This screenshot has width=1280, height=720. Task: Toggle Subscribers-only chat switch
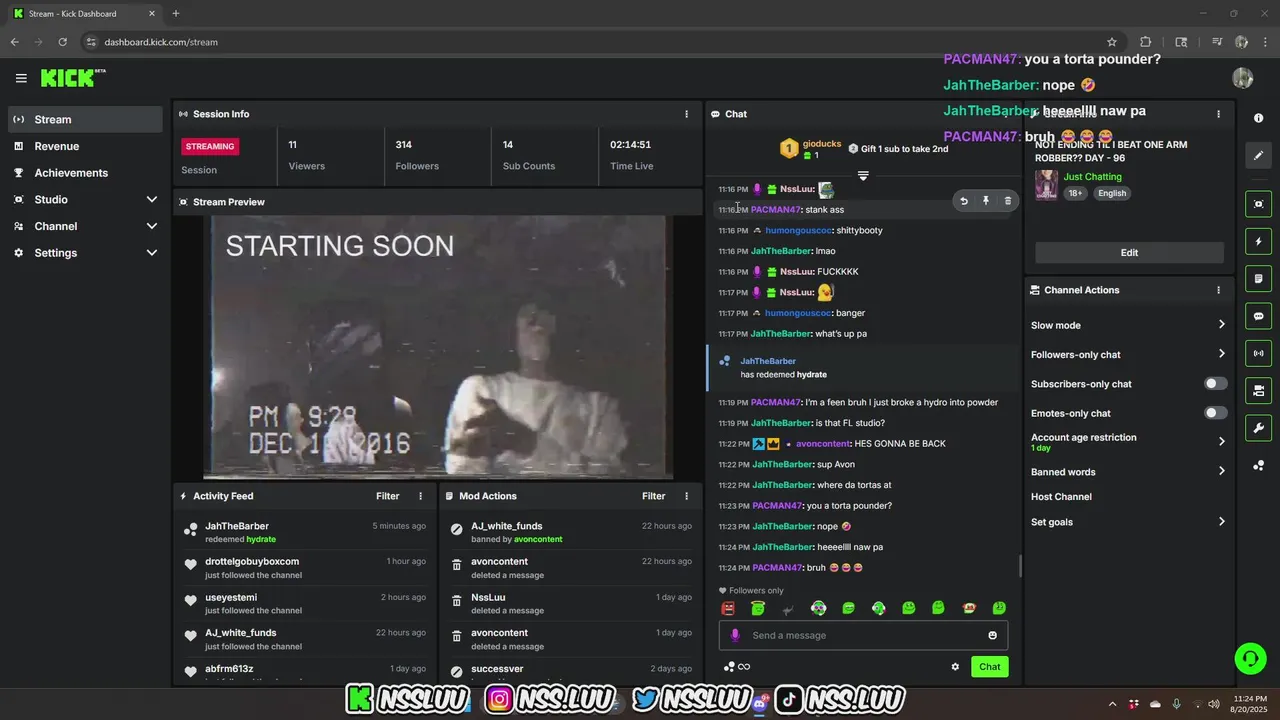tap(1215, 384)
